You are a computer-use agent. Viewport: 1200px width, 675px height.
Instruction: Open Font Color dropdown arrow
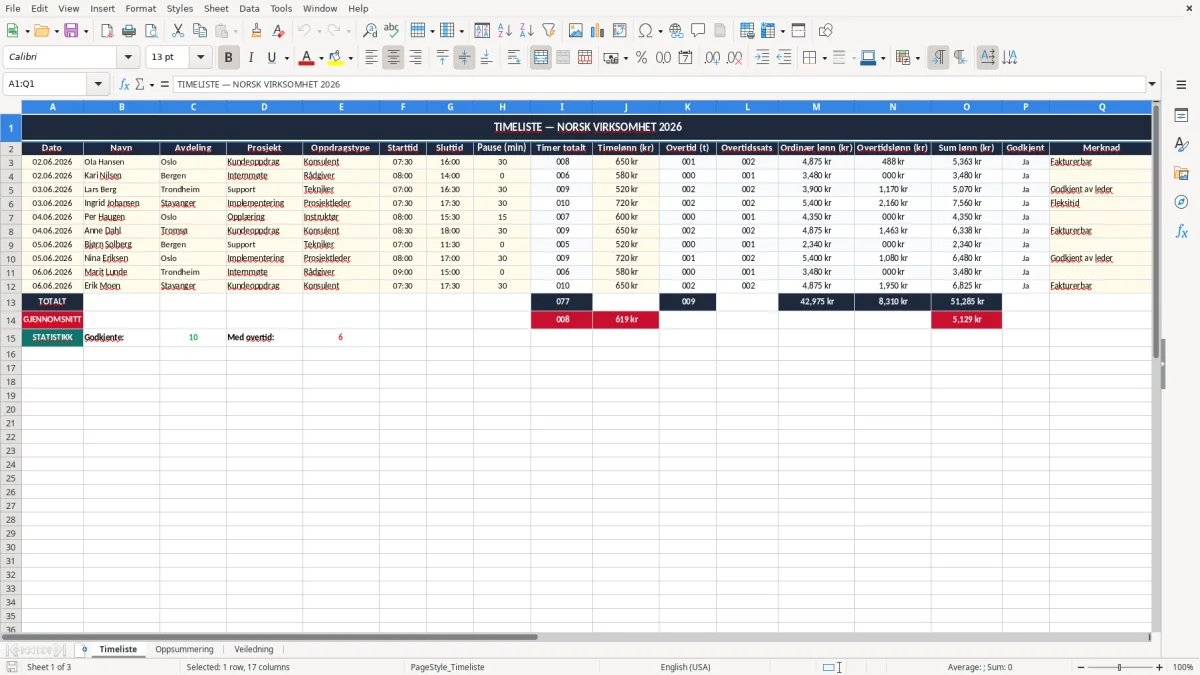[x=321, y=58]
